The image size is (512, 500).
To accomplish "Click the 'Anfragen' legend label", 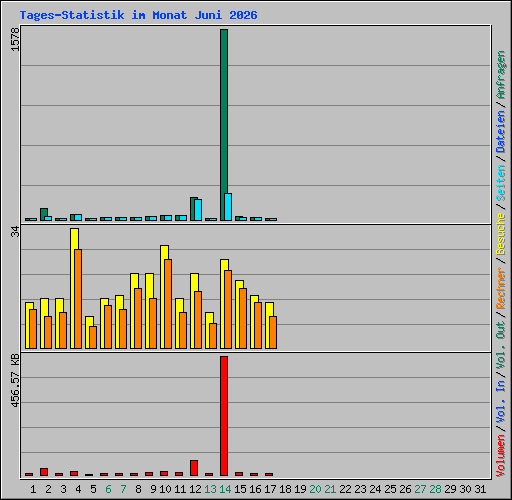I will coord(501,75).
